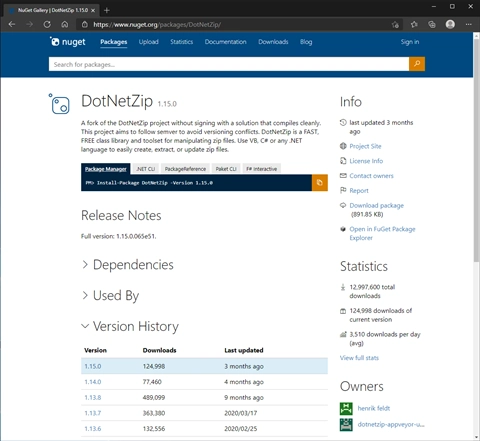Open the Downloads nav item
The height and width of the screenshot is (441, 480).
pos(273,42)
